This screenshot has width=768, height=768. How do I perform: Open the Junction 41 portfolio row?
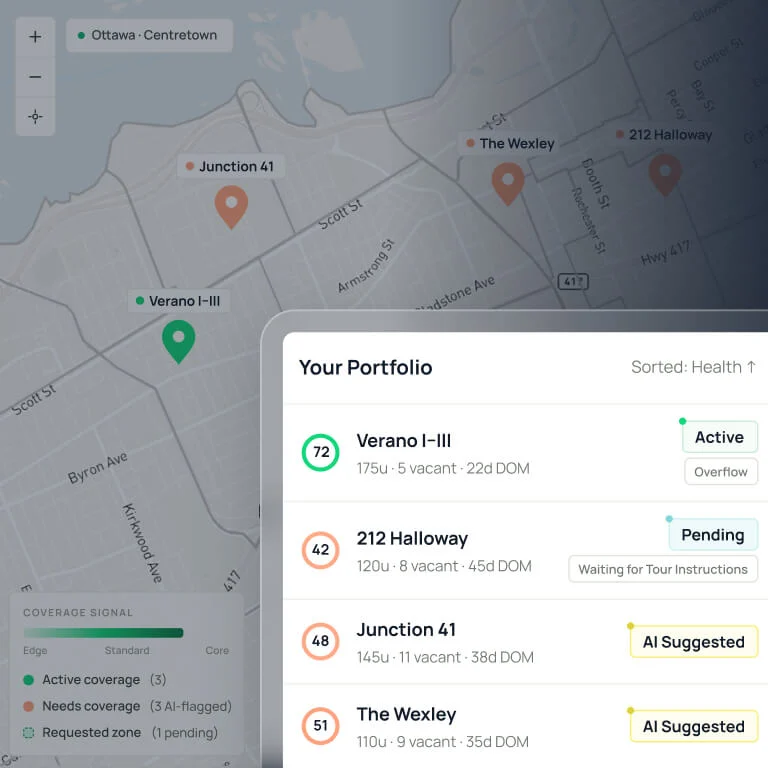click(x=525, y=642)
